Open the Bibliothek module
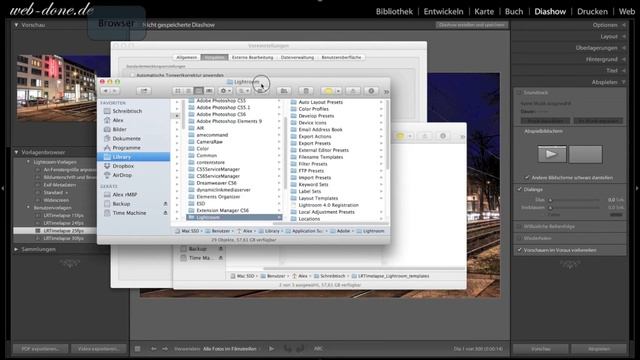Screen dimensions: 640x360 coord(394,11)
